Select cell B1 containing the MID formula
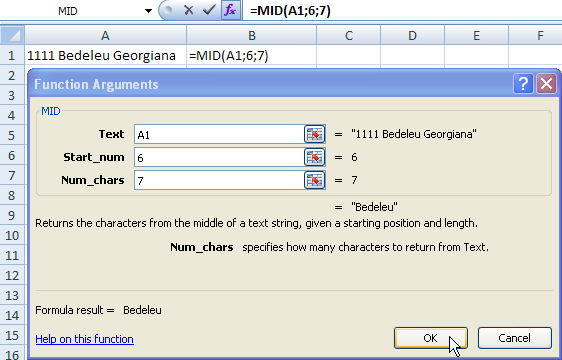The height and width of the screenshot is (360, 562). tap(252, 55)
